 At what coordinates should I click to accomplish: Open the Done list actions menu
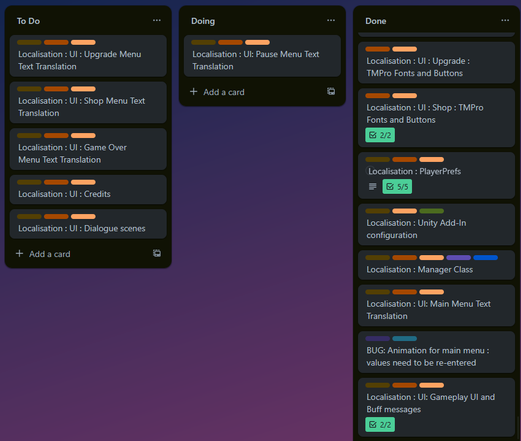click(x=505, y=20)
